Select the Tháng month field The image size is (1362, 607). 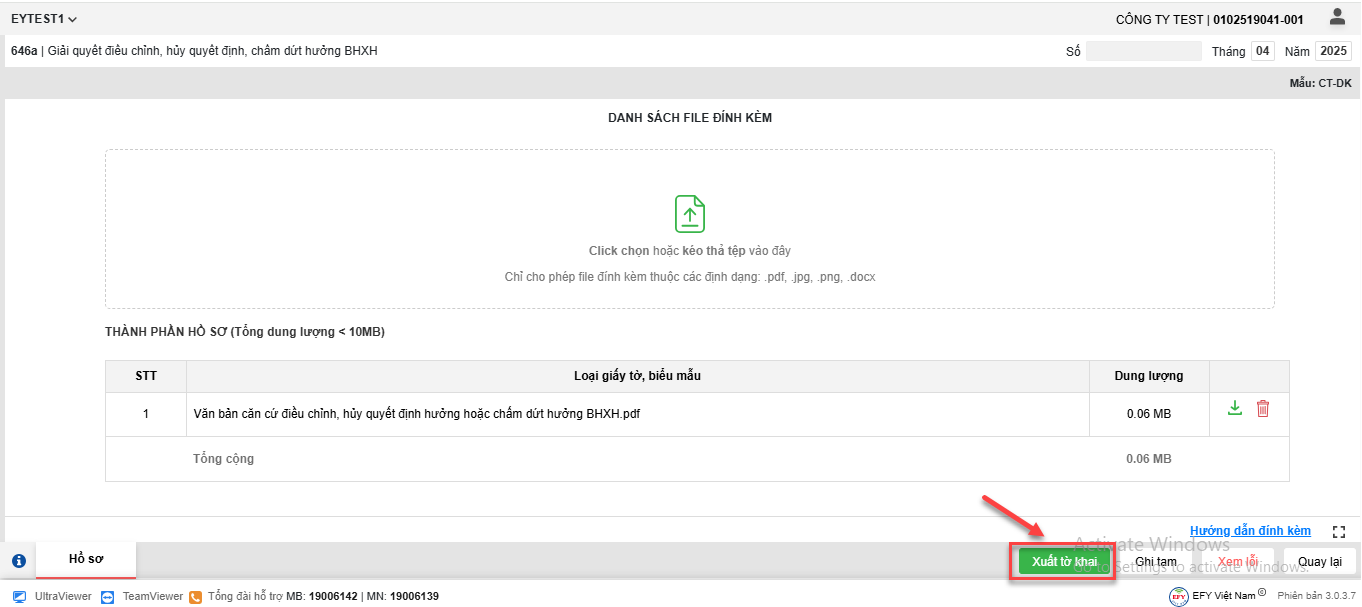pos(1263,51)
